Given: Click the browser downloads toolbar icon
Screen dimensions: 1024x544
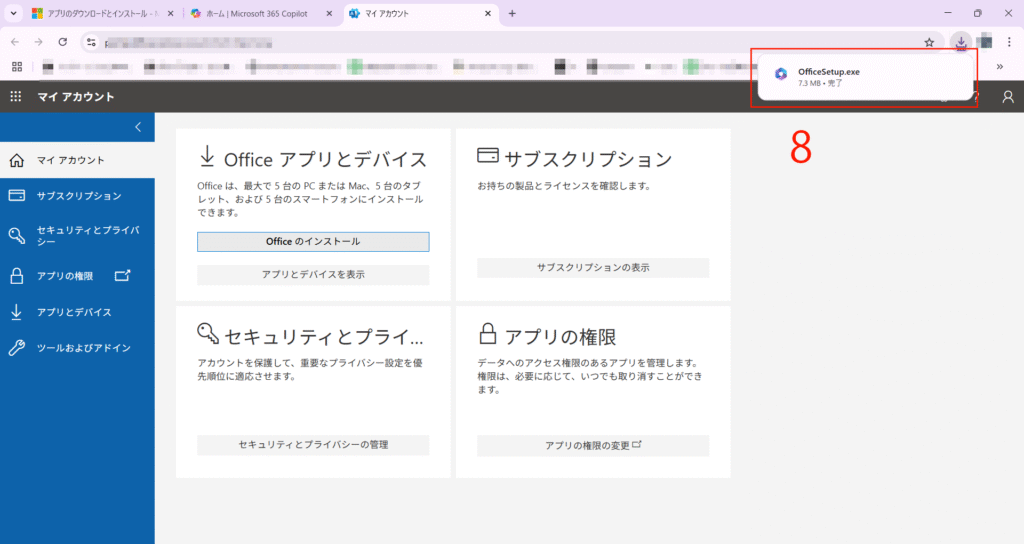Looking at the screenshot, I should (961, 42).
